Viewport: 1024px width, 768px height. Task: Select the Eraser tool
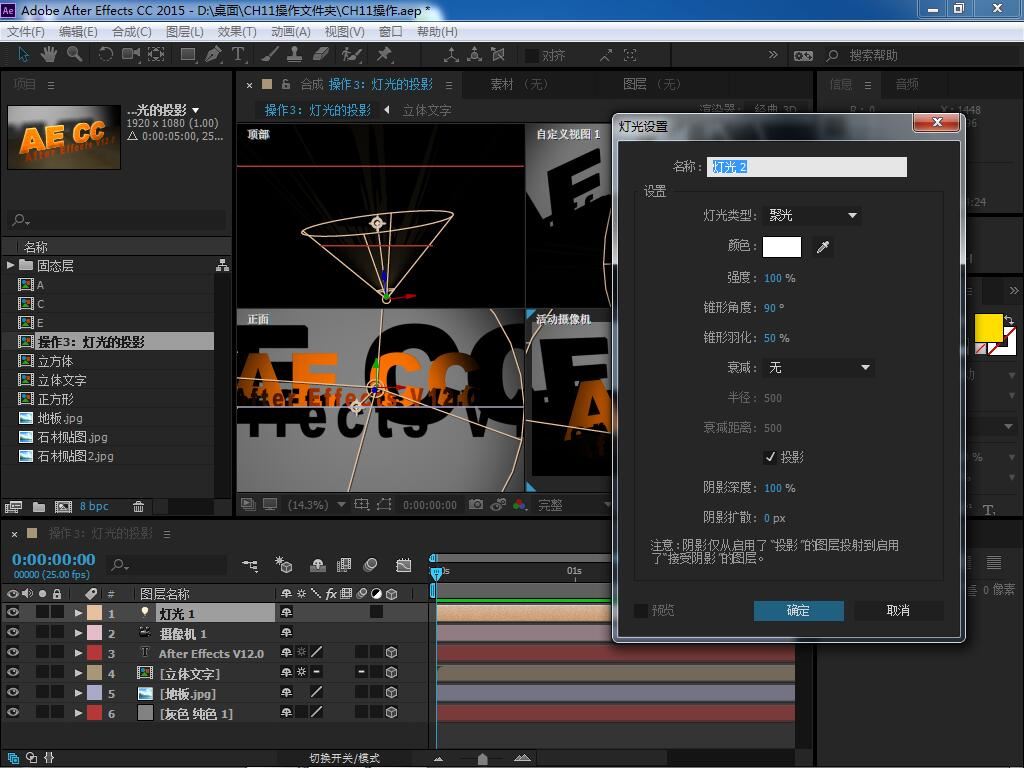pyautogui.click(x=320, y=55)
